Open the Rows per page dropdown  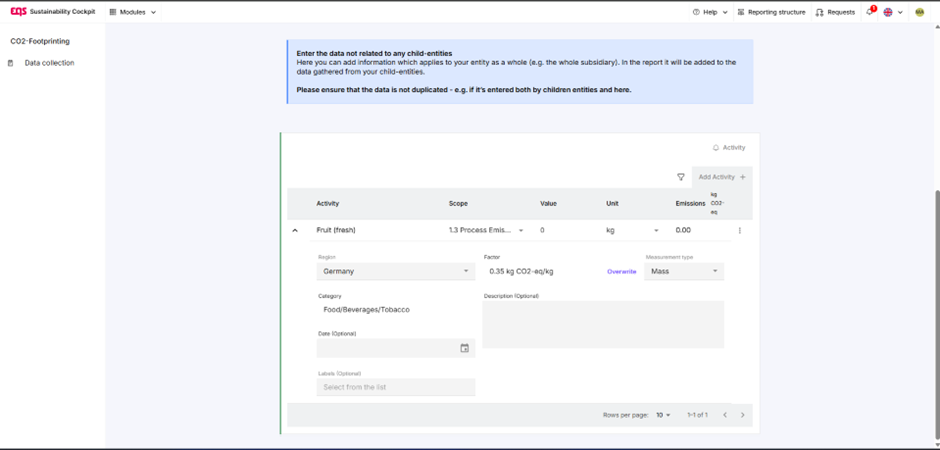662,415
